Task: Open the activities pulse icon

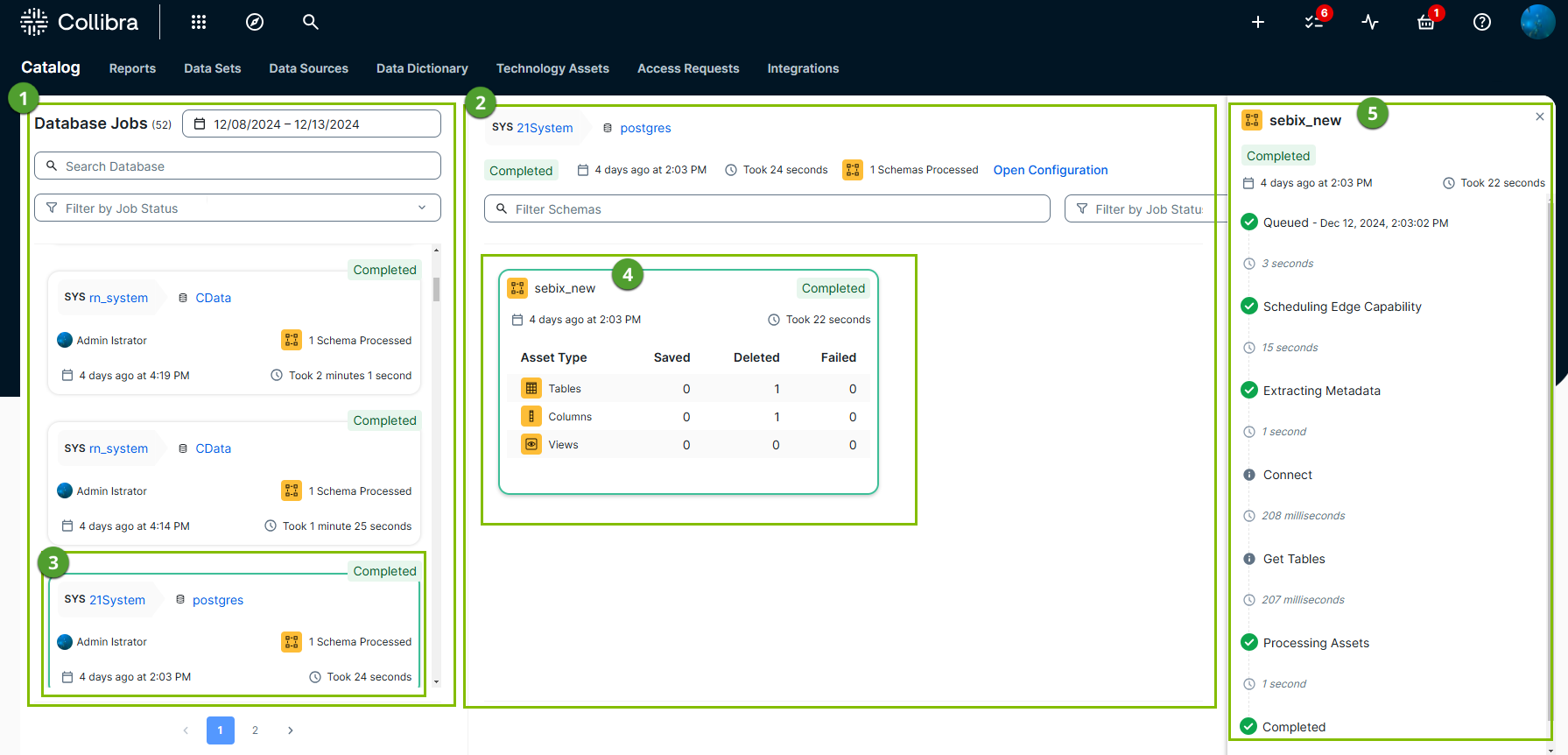Action: (1370, 22)
